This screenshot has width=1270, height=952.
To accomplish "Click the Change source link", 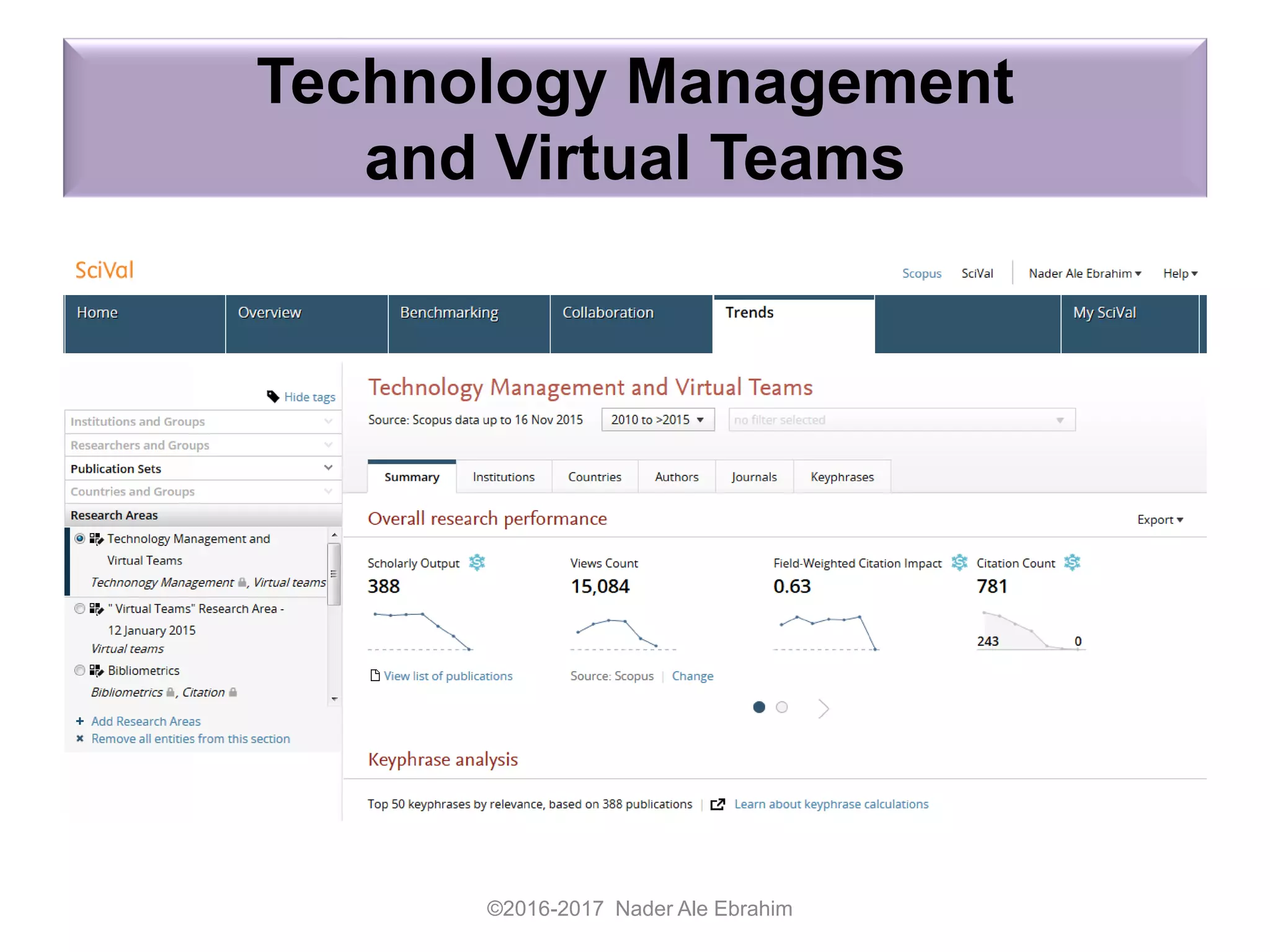I will [693, 676].
